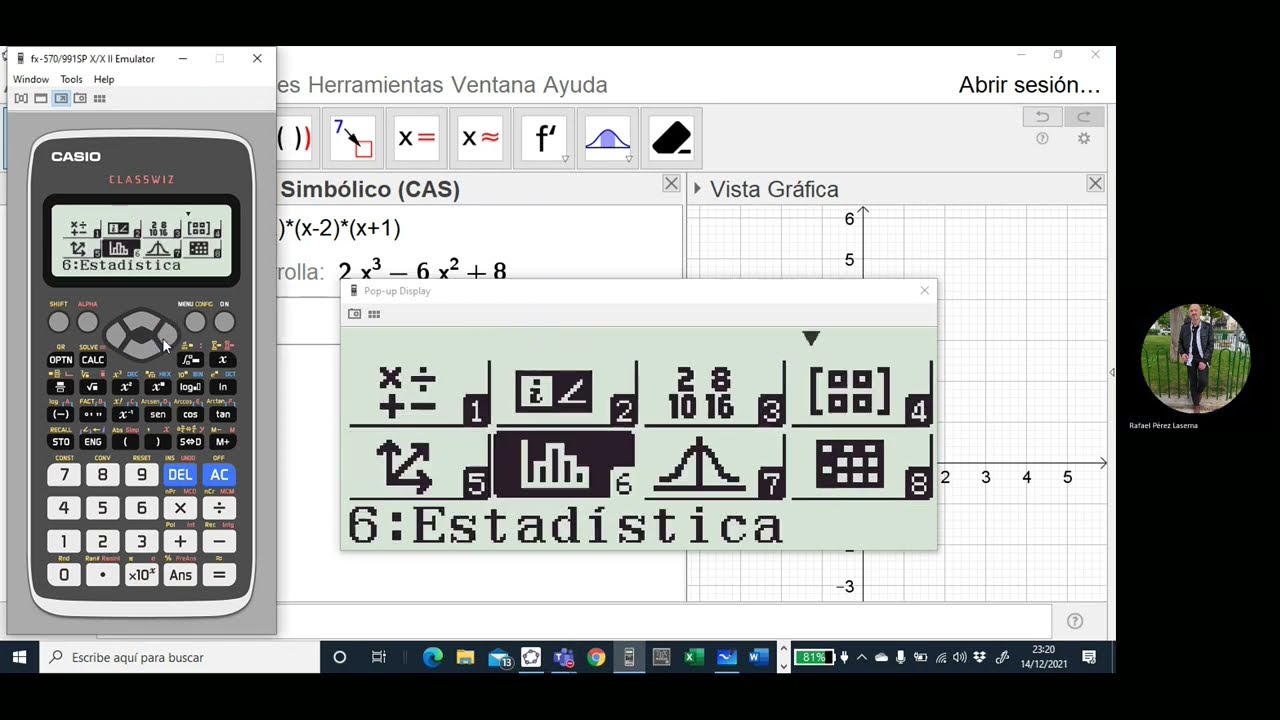This screenshot has height=720, width=1280.
Task: Select the GeoGebra Delete eraser tool
Action: click(672, 138)
